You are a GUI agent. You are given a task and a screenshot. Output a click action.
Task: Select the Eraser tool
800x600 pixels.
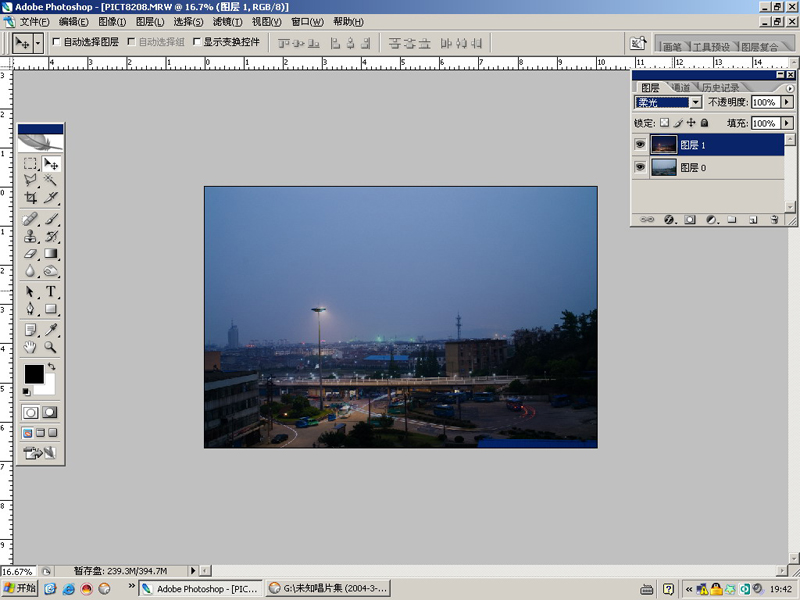pyautogui.click(x=30, y=254)
